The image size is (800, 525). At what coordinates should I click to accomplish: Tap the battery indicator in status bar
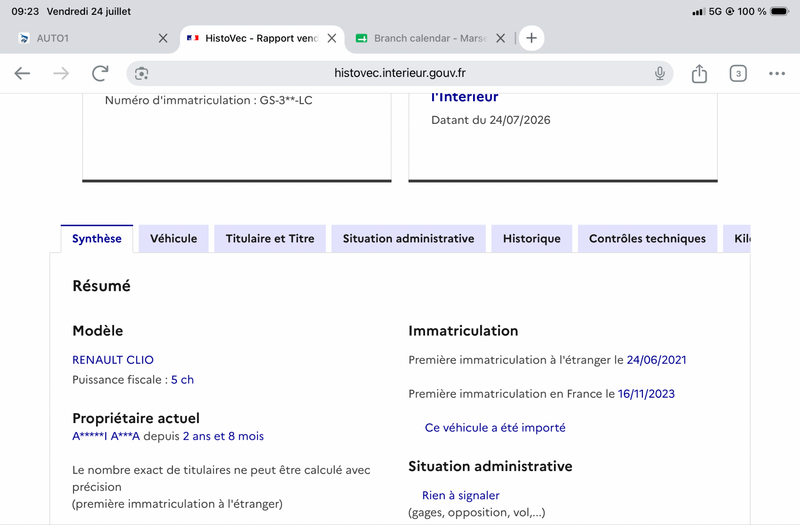(780, 11)
